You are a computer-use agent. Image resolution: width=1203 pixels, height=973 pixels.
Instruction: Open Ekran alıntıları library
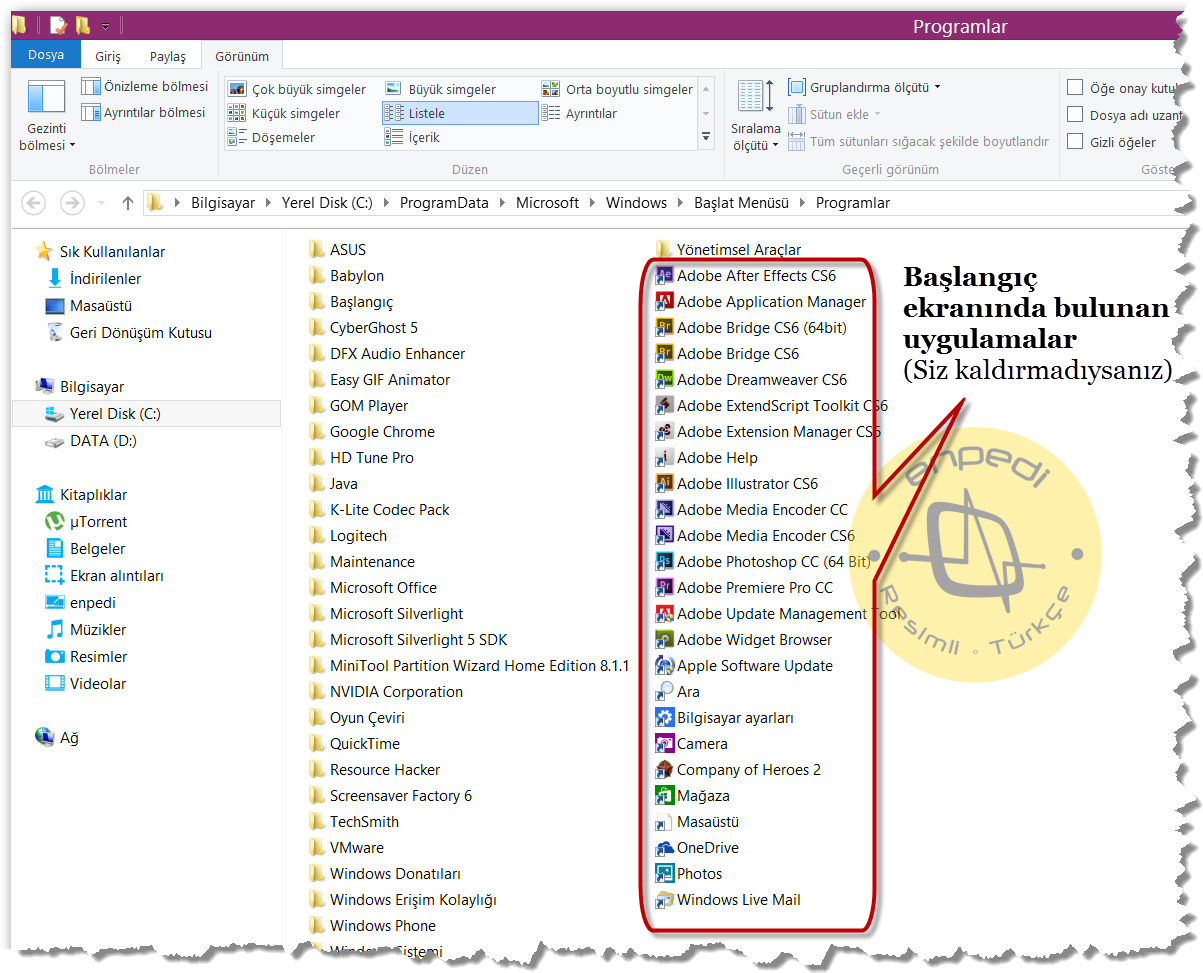(x=105, y=576)
